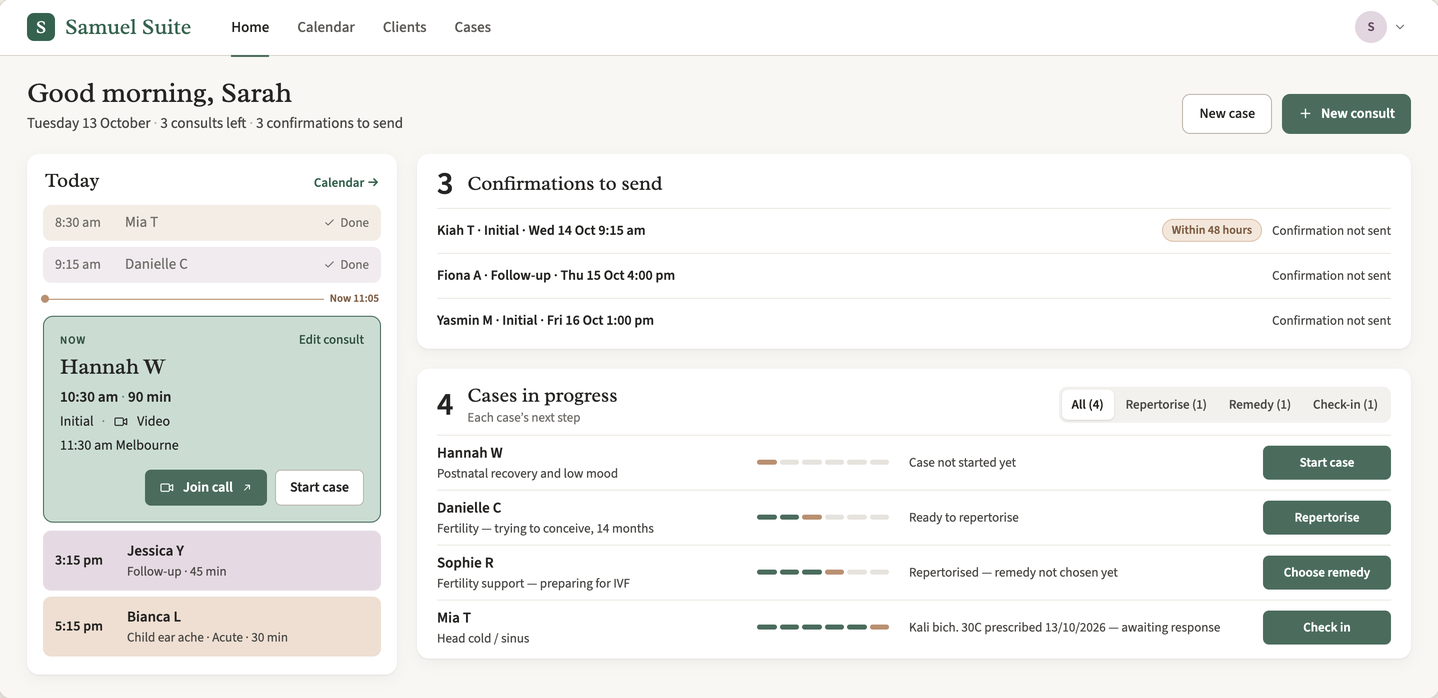Image resolution: width=1438 pixels, height=698 pixels.
Task: Switch to the Cases tab
Action: pos(472,27)
